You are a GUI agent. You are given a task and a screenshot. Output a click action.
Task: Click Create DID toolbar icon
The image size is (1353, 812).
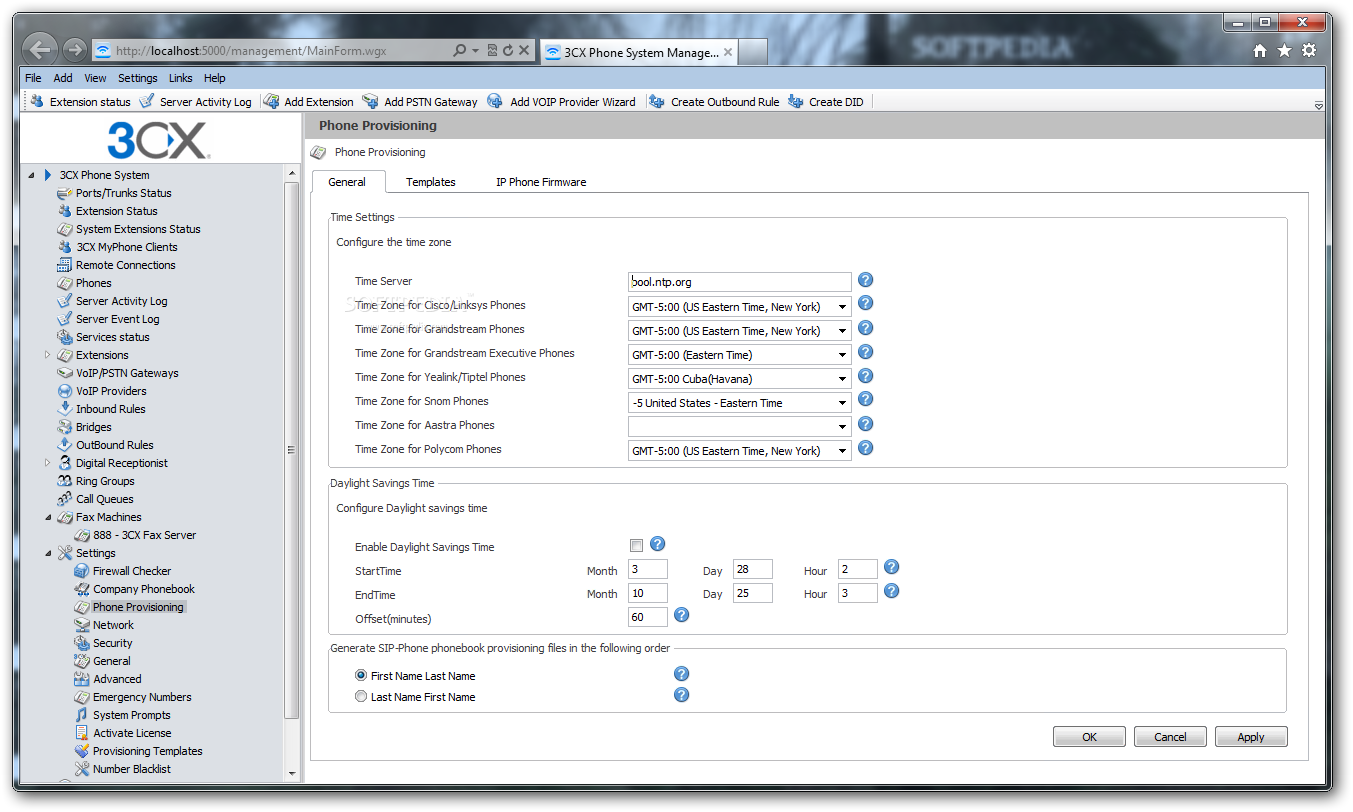(x=796, y=101)
